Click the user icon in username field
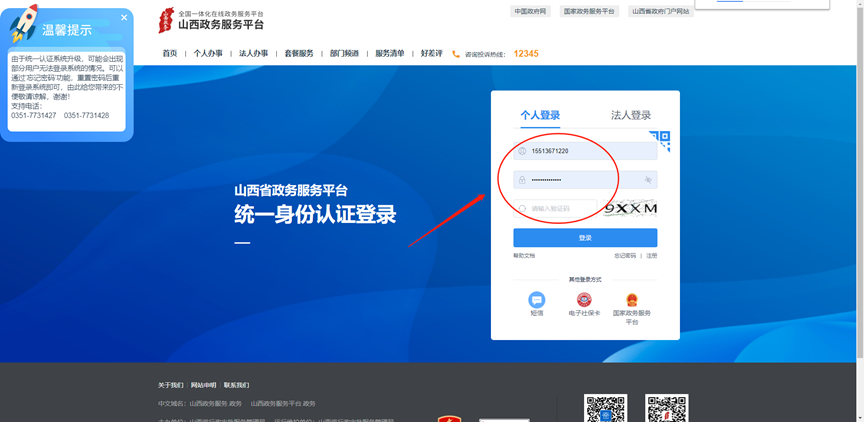864x422 pixels. tap(522, 151)
